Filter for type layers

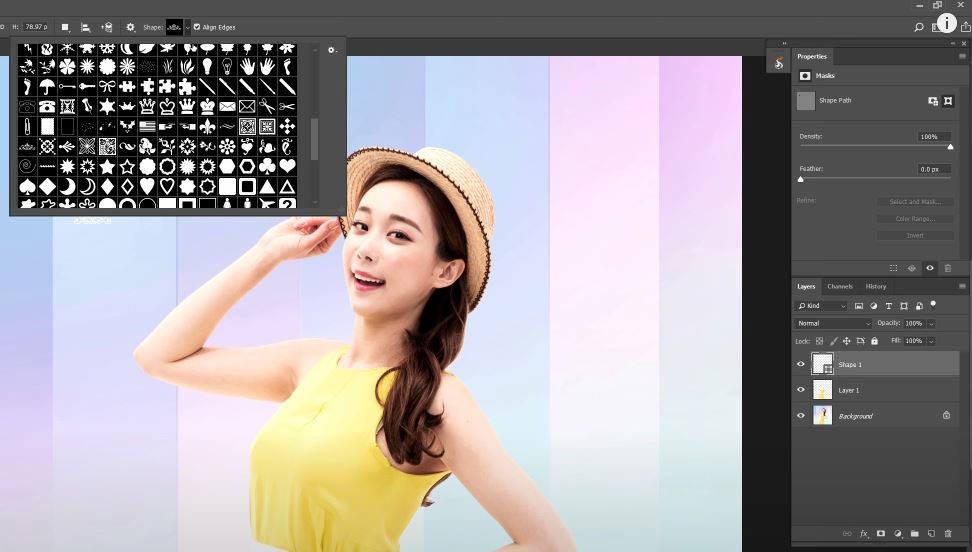pyautogui.click(x=889, y=306)
